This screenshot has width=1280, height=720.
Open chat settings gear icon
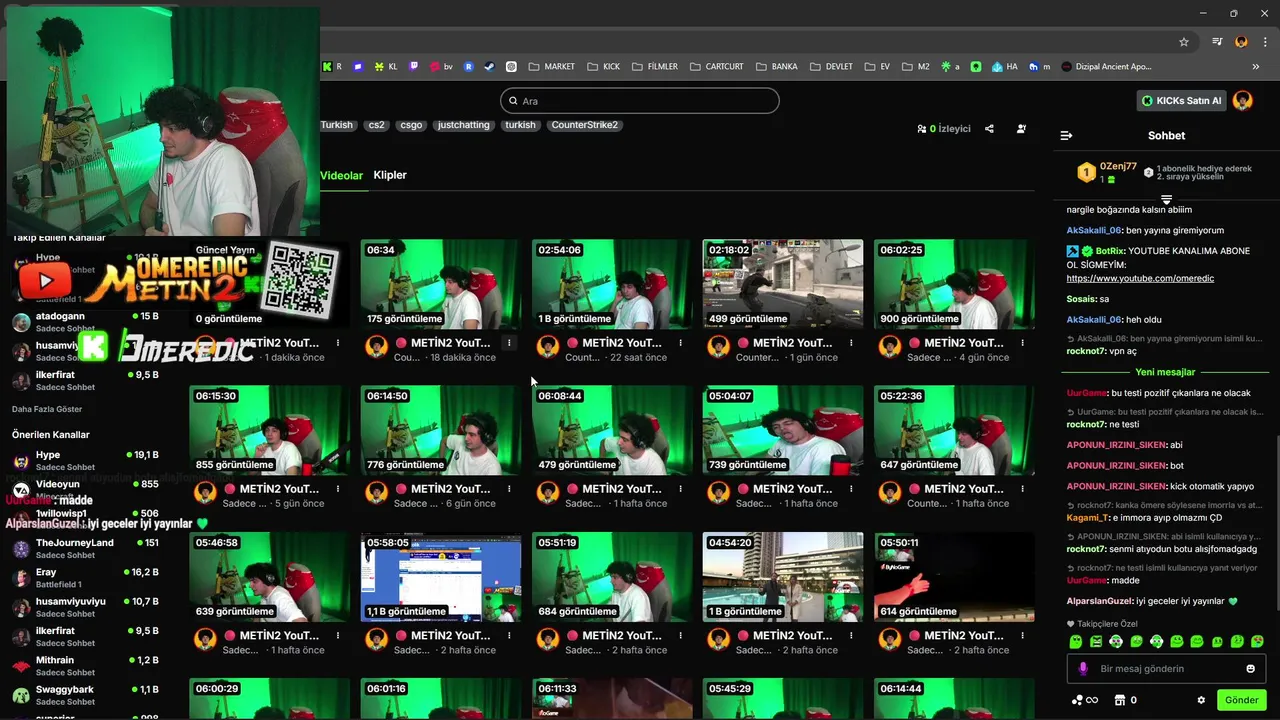click(1201, 700)
